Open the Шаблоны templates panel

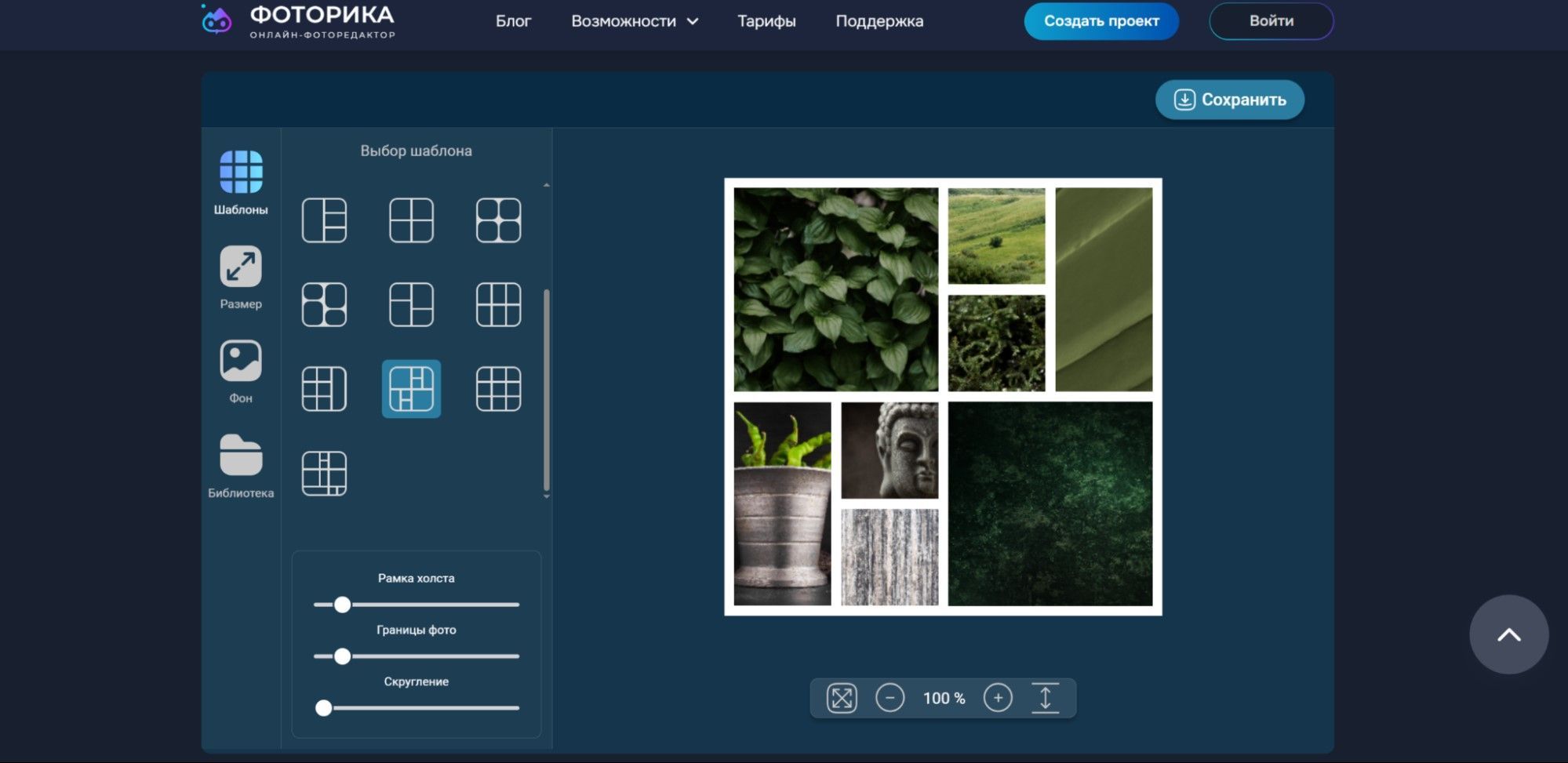[x=241, y=182]
